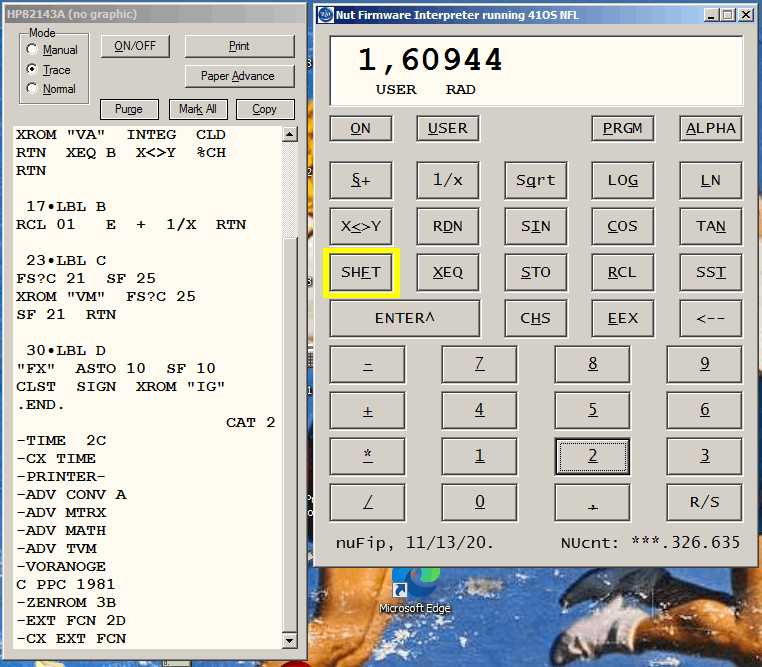Screen dimensions: 762x667
Task: Click the printer output scroll down arrow
Action: [290, 640]
